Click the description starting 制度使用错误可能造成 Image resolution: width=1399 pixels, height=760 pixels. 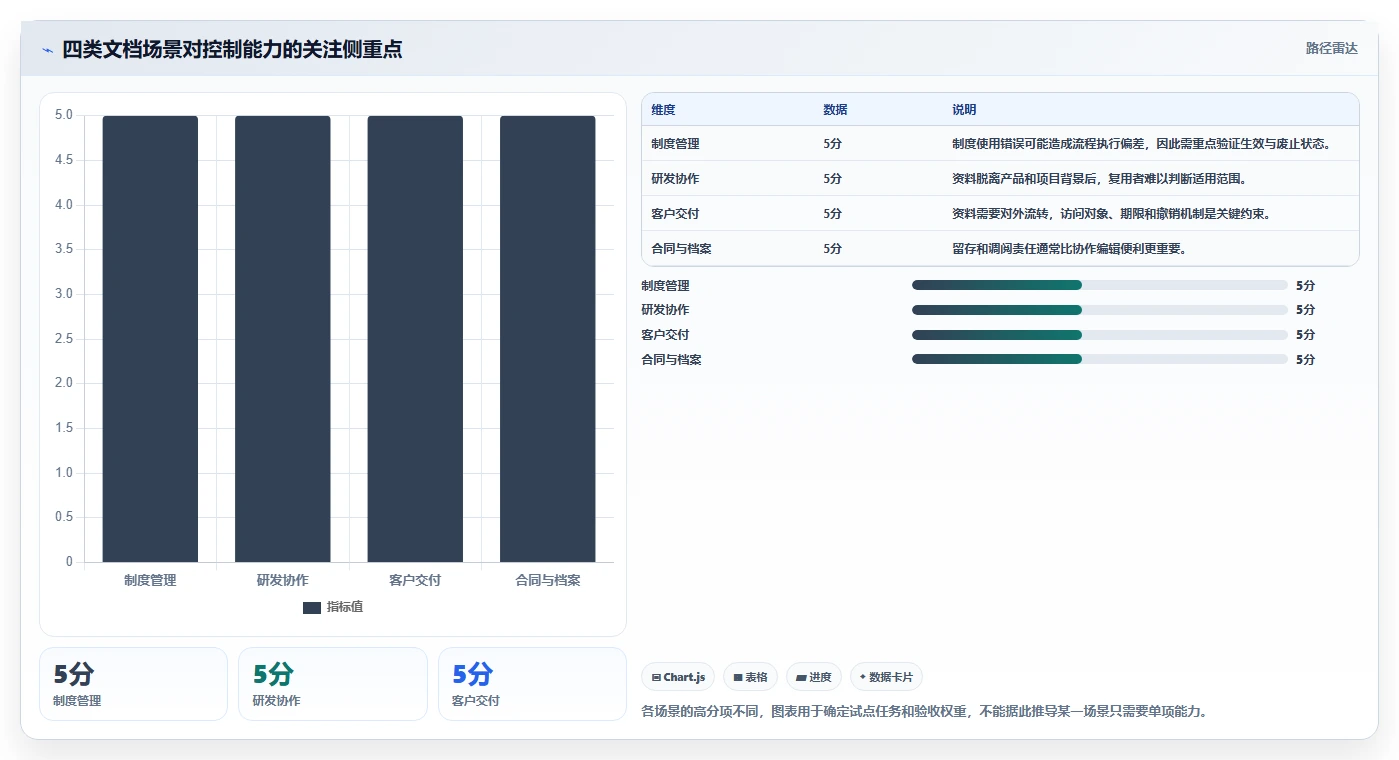(x=1142, y=144)
